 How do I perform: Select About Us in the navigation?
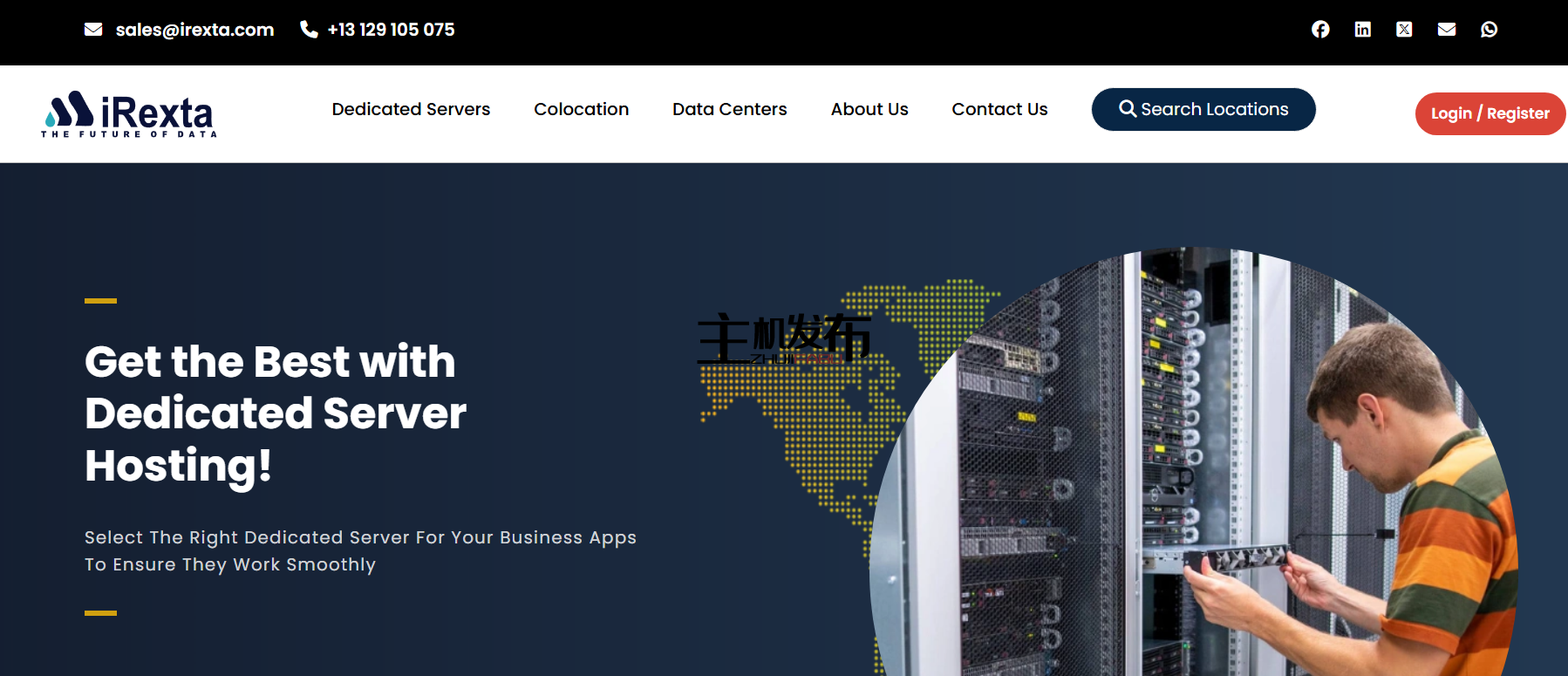(x=869, y=109)
